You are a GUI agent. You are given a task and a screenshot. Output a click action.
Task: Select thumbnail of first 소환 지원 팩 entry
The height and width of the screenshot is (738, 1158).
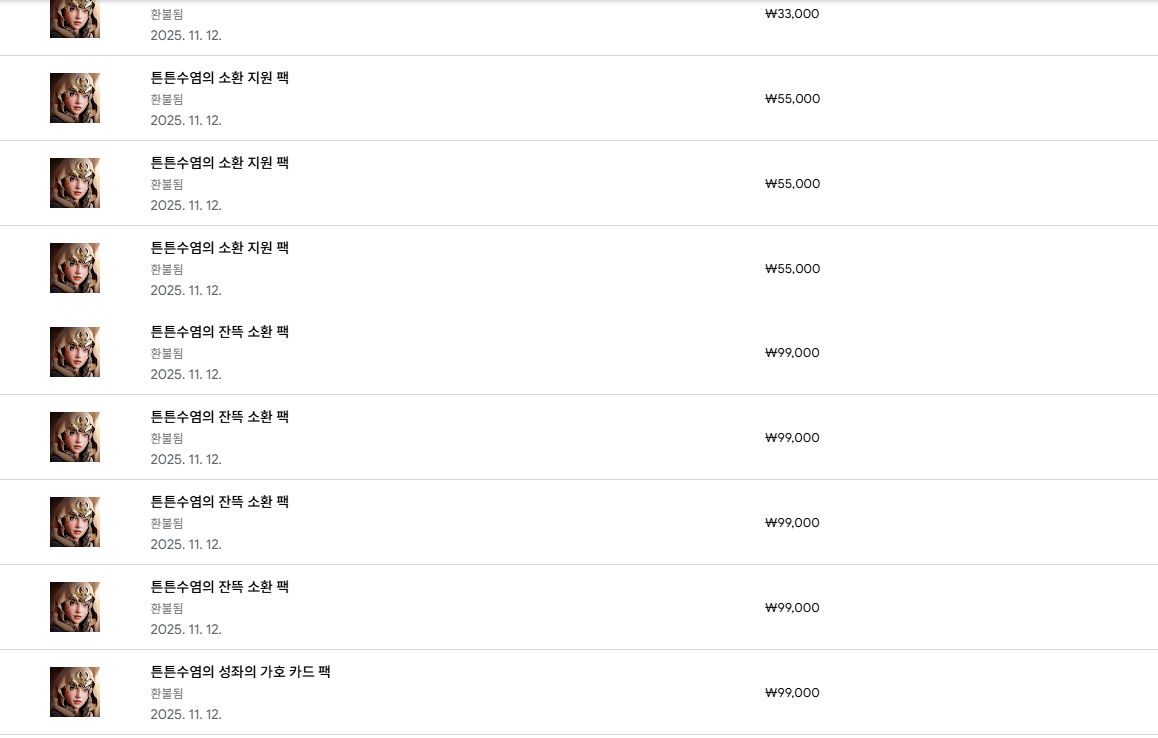tap(75, 98)
